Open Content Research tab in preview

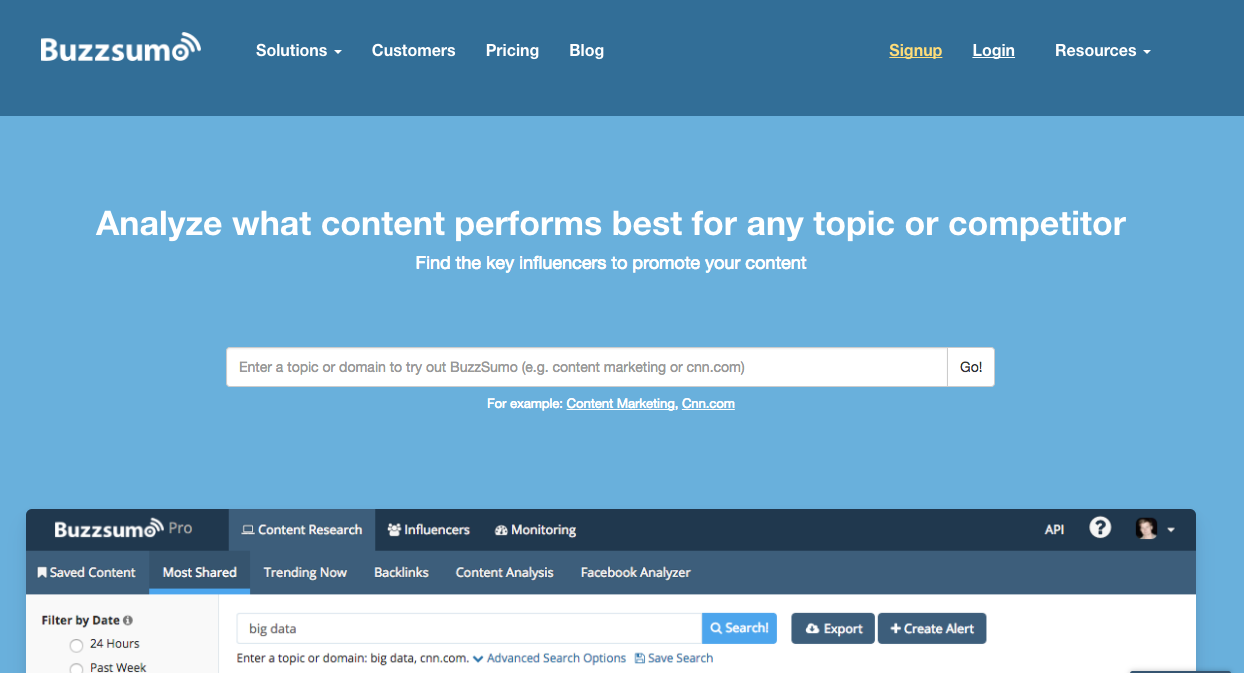302,530
